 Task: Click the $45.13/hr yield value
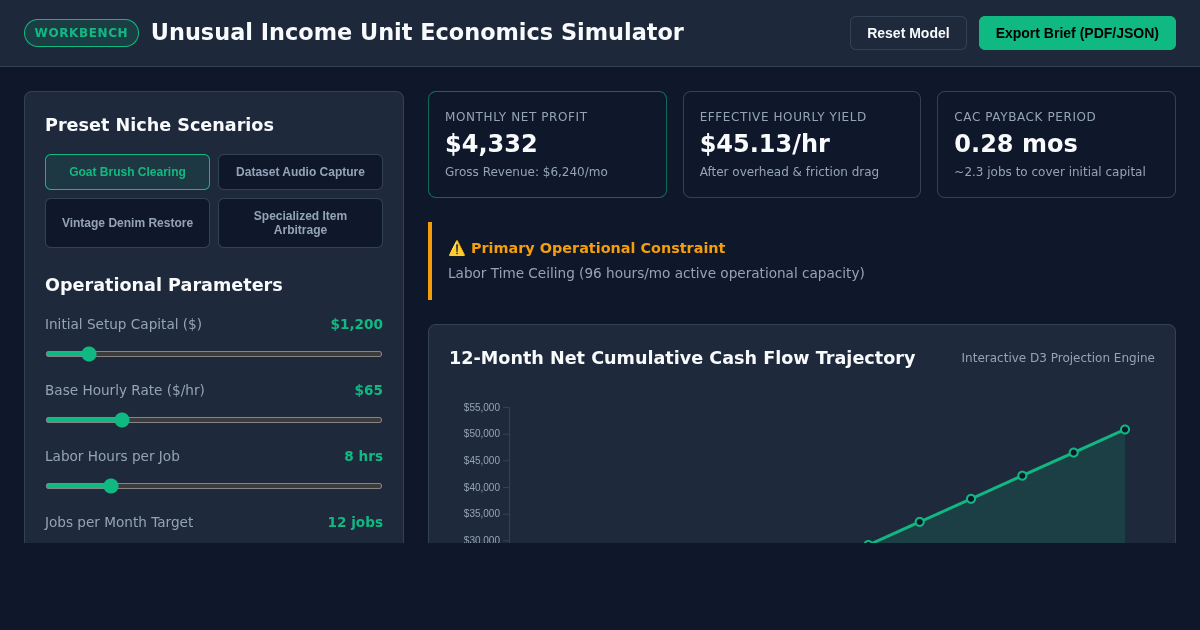click(765, 144)
